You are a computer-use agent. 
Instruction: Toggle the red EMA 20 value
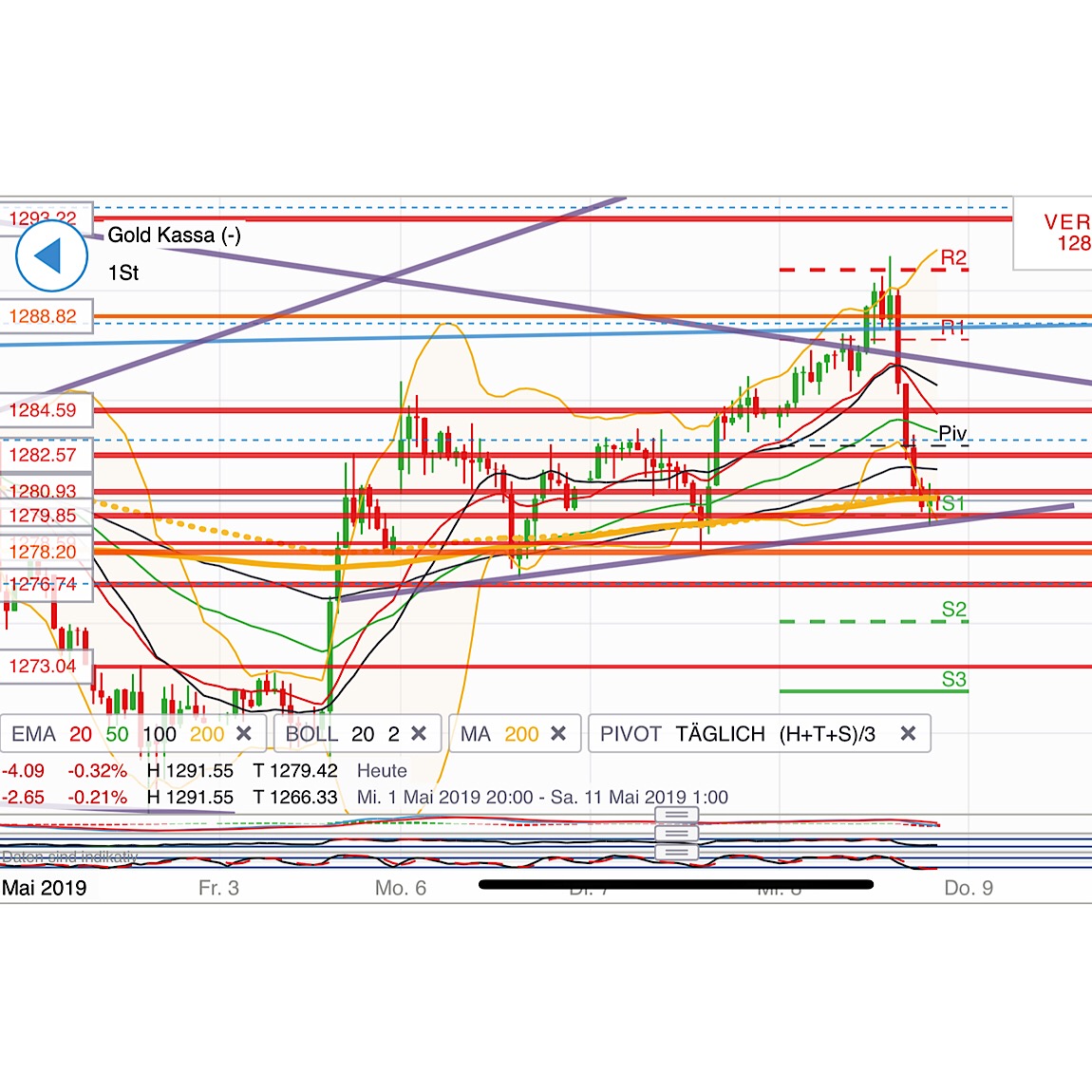[x=81, y=733]
